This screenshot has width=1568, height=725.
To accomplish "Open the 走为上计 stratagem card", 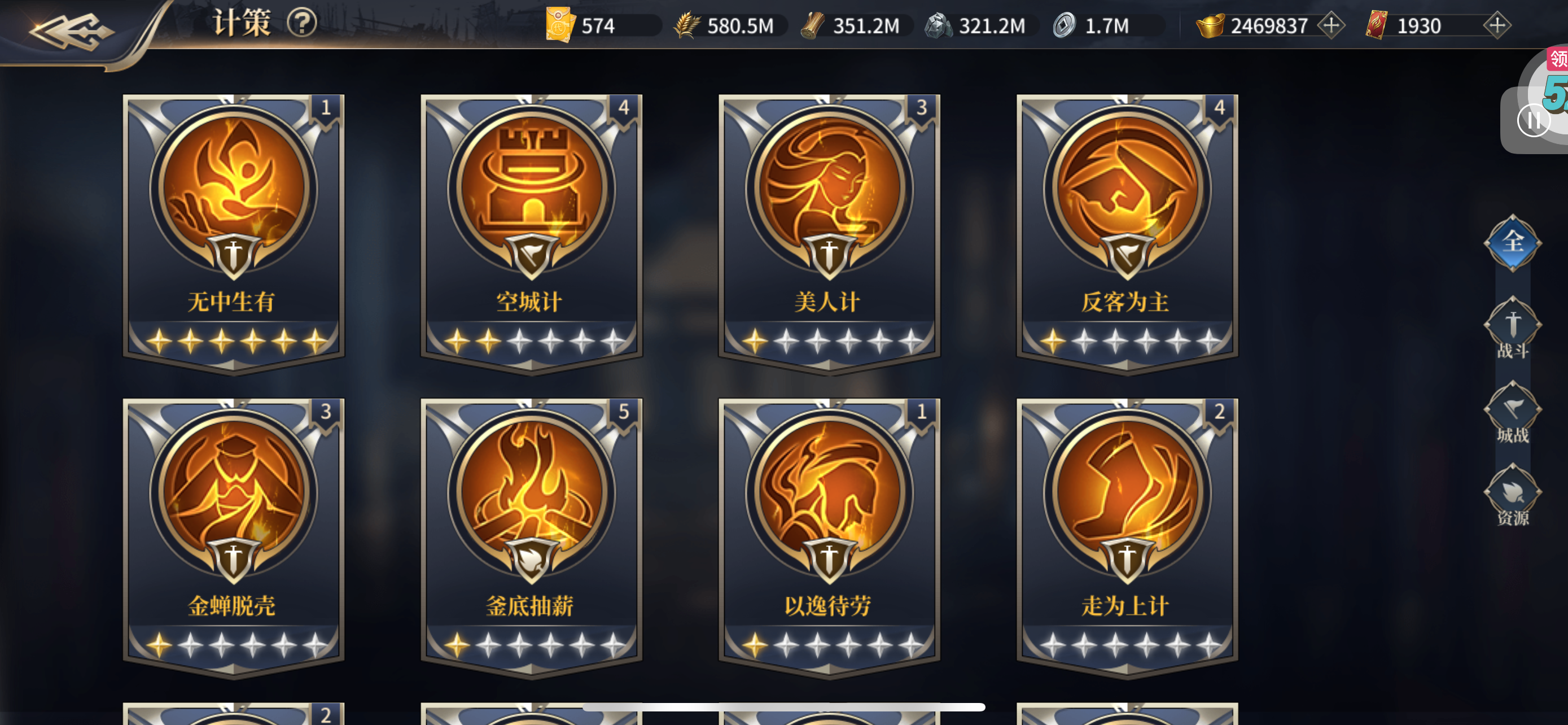I will tap(1127, 537).
